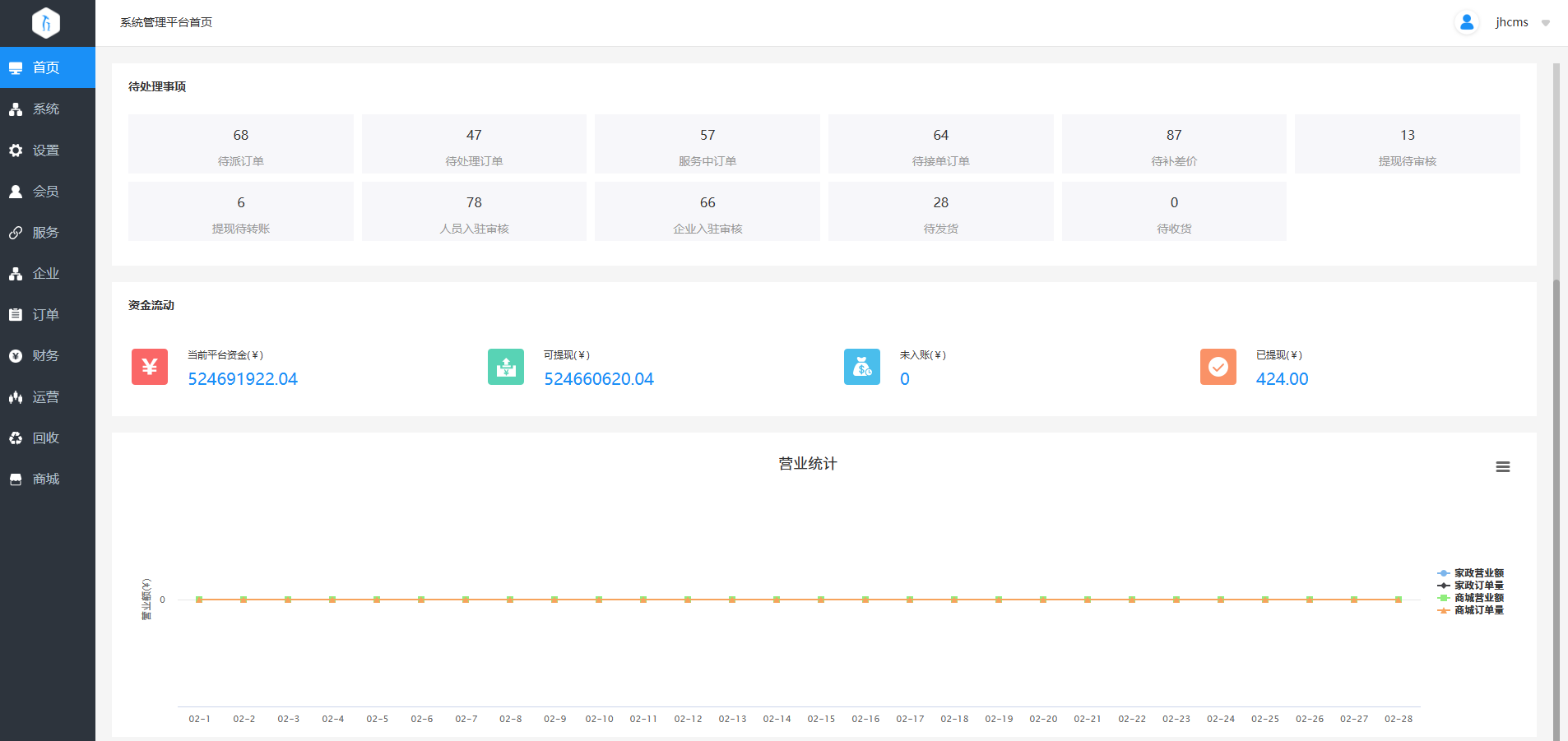Open the 68 待派订单 card

pyautogui.click(x=241, y=144)
